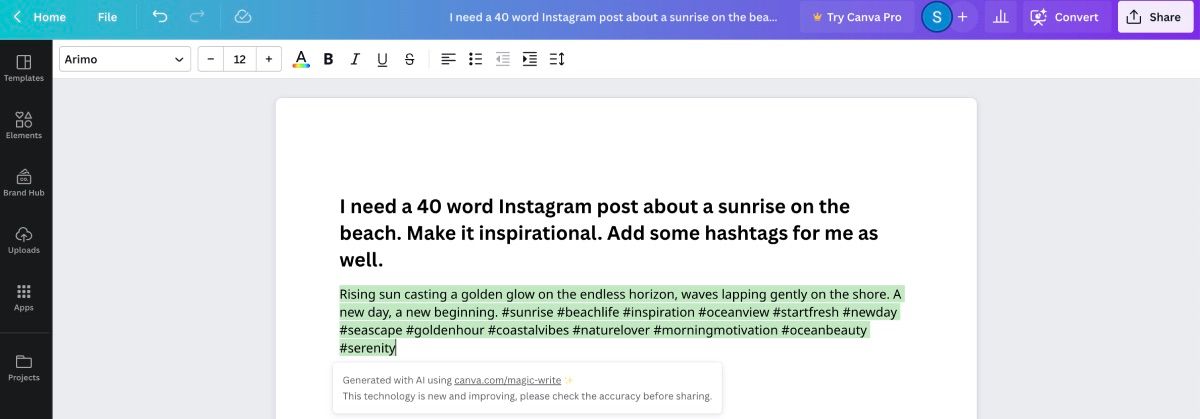Follow the canva.com/magic-write link
This screenshot has width=1200, height=419.
[507, 380]
